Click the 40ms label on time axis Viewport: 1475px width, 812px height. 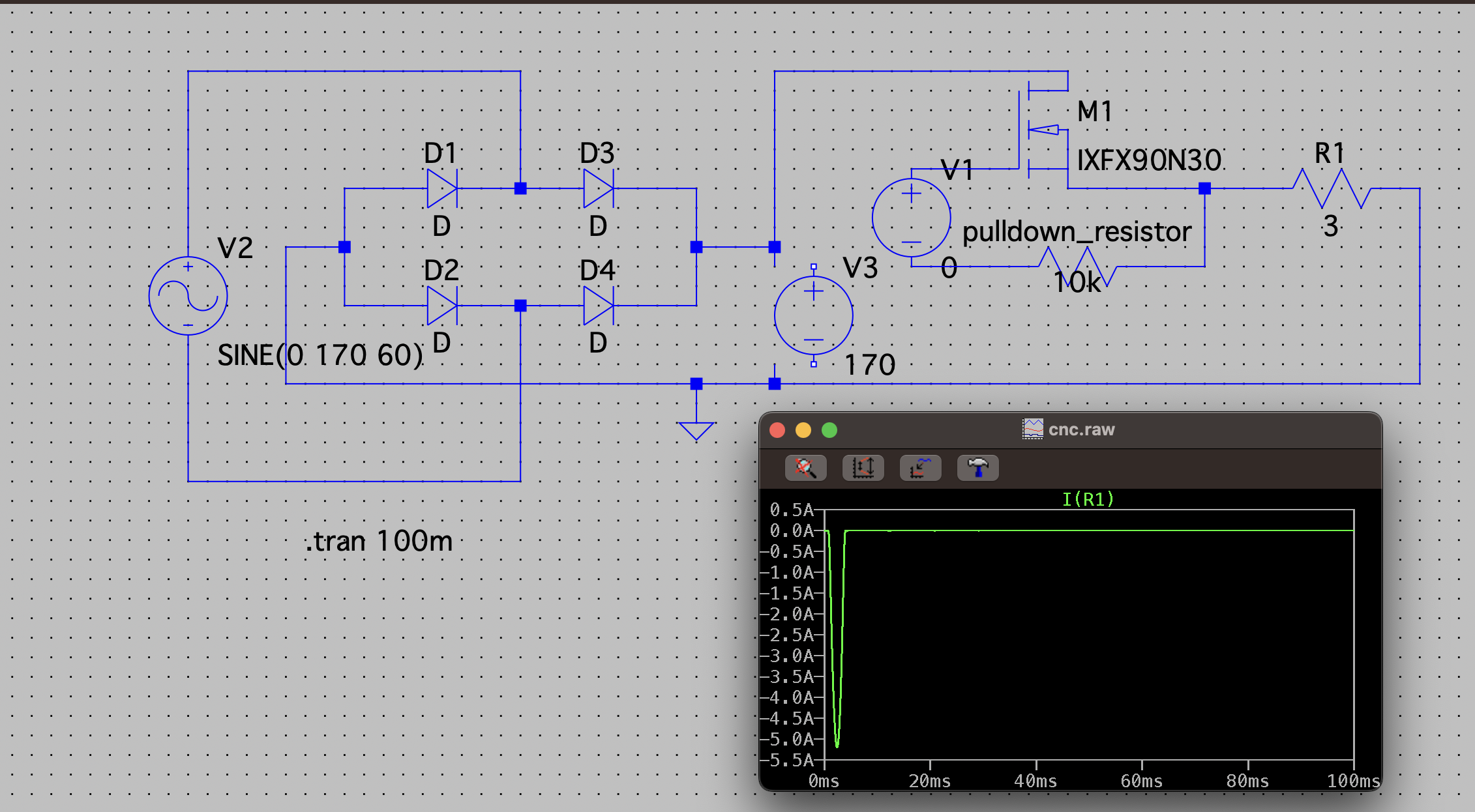(1035, 781)
